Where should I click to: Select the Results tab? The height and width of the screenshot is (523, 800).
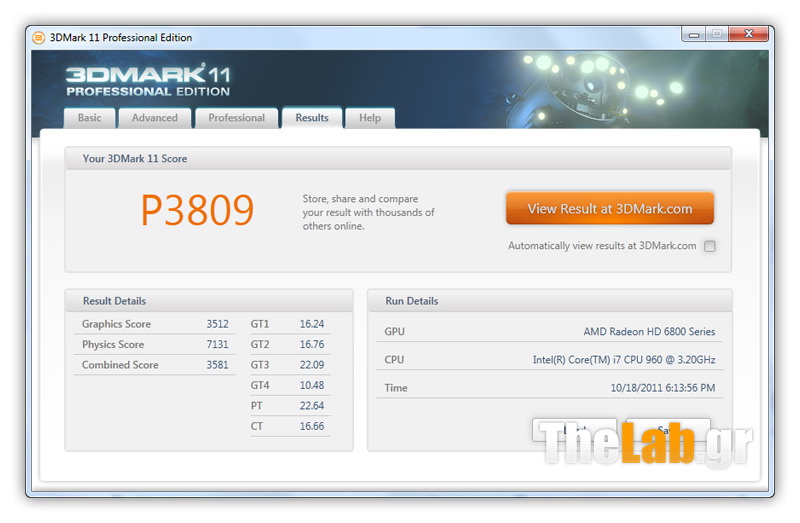coord(312,118)
